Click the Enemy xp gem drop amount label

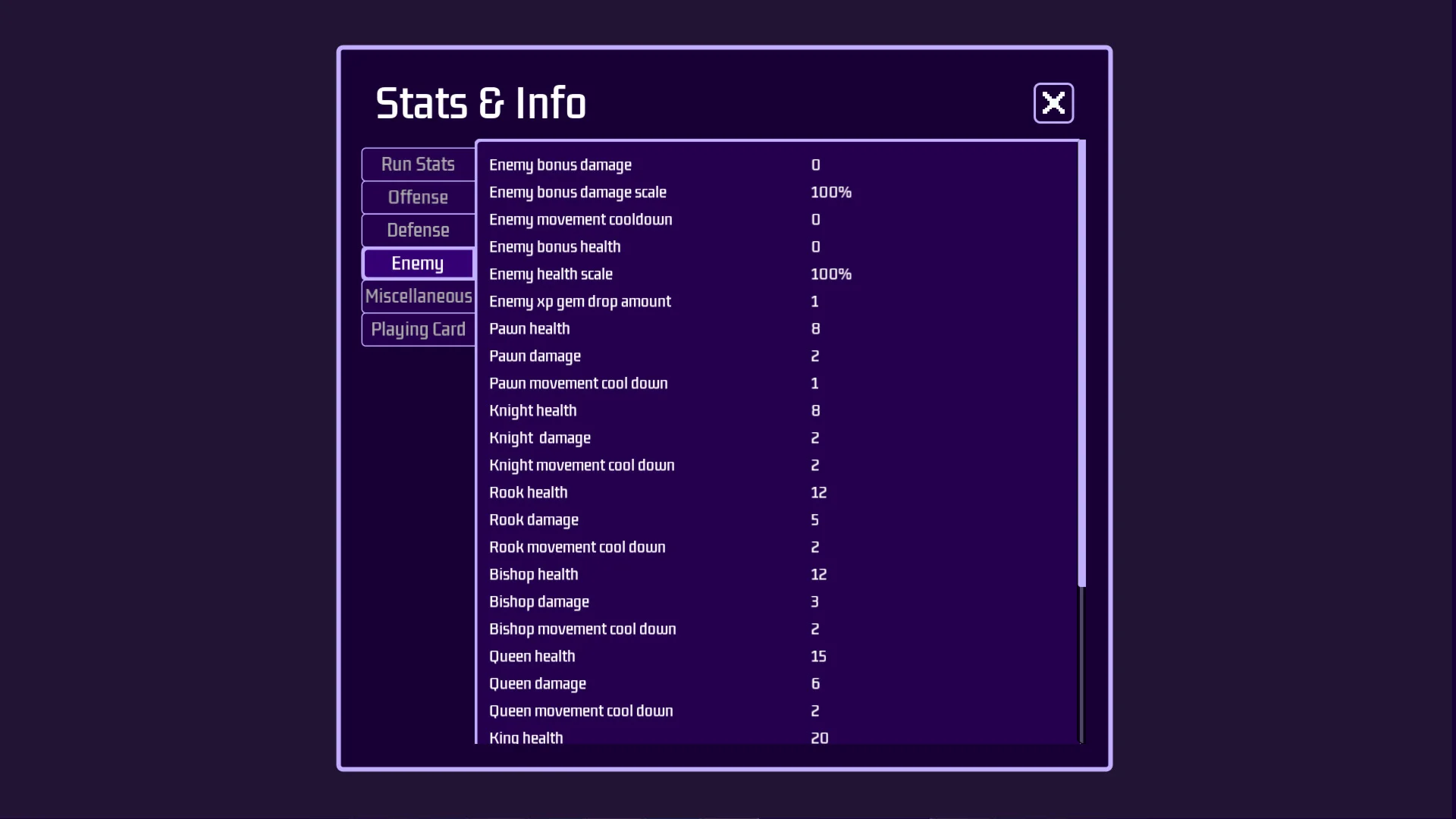click(580, 302)
